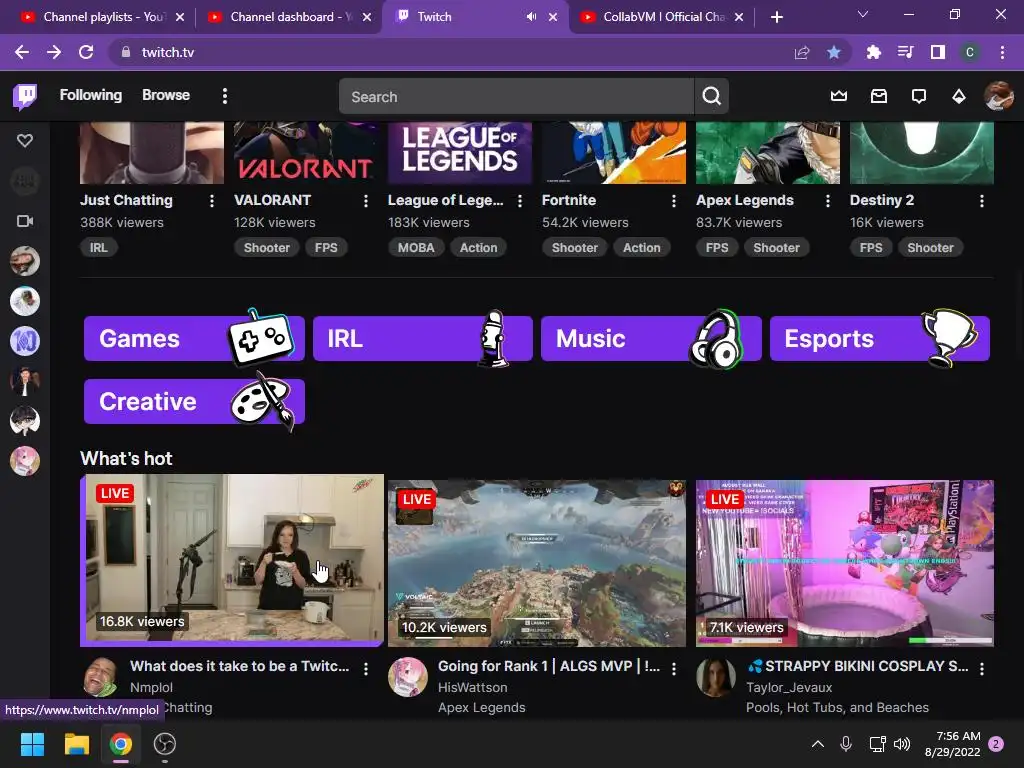
Task: Open the Following tab
Action: [x=91, y=95]
